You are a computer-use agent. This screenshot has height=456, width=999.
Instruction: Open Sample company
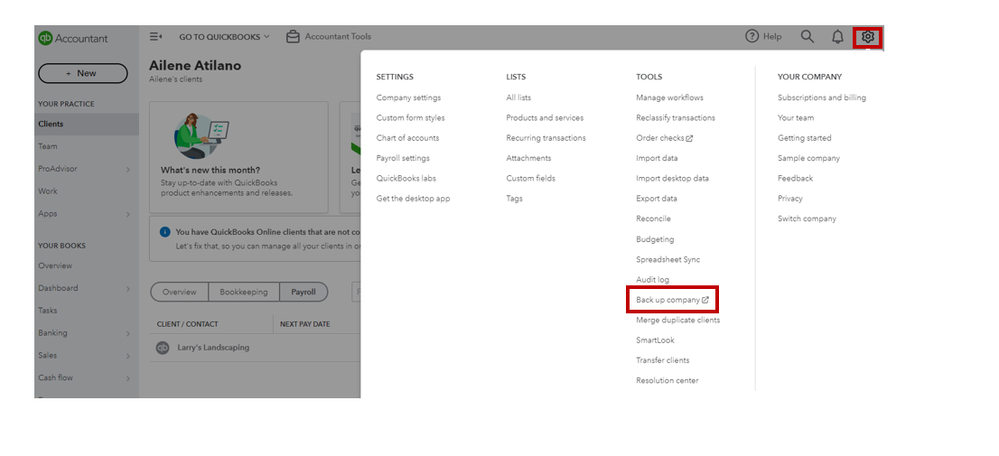pyautogui.click(x=809, y=158)
